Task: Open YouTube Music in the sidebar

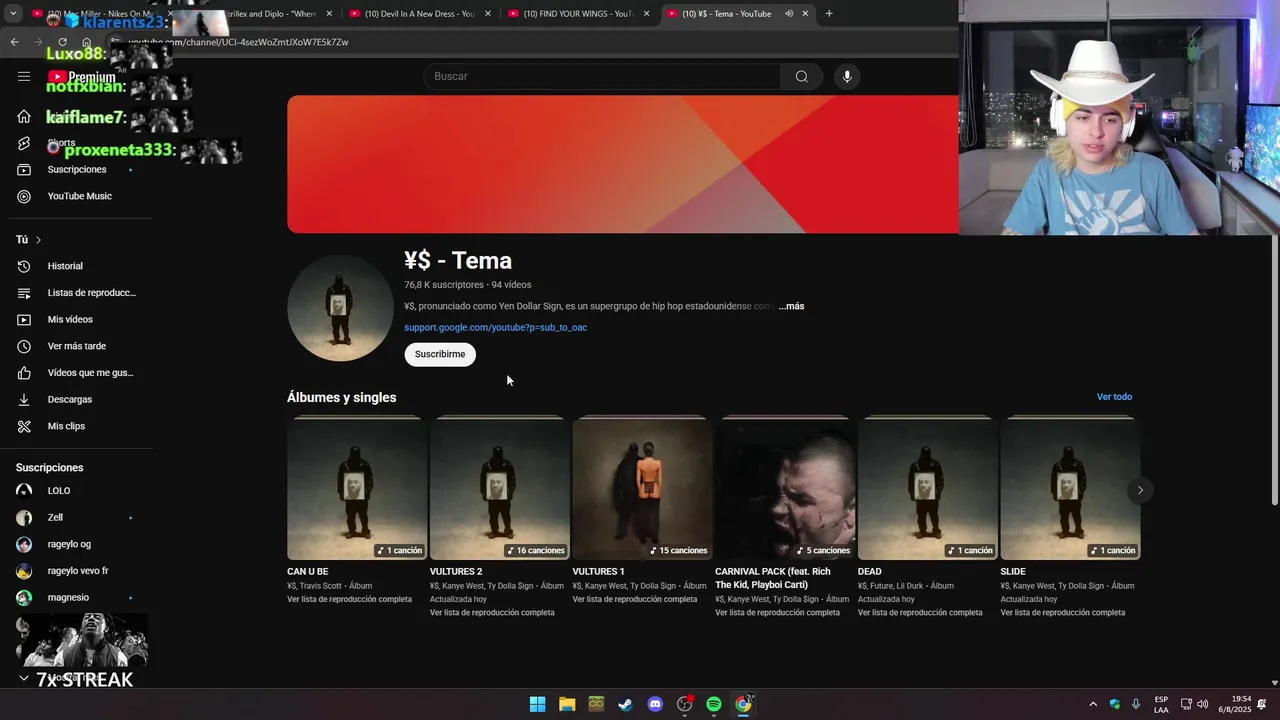Action: pyautogui.click(x=79, y=196)
